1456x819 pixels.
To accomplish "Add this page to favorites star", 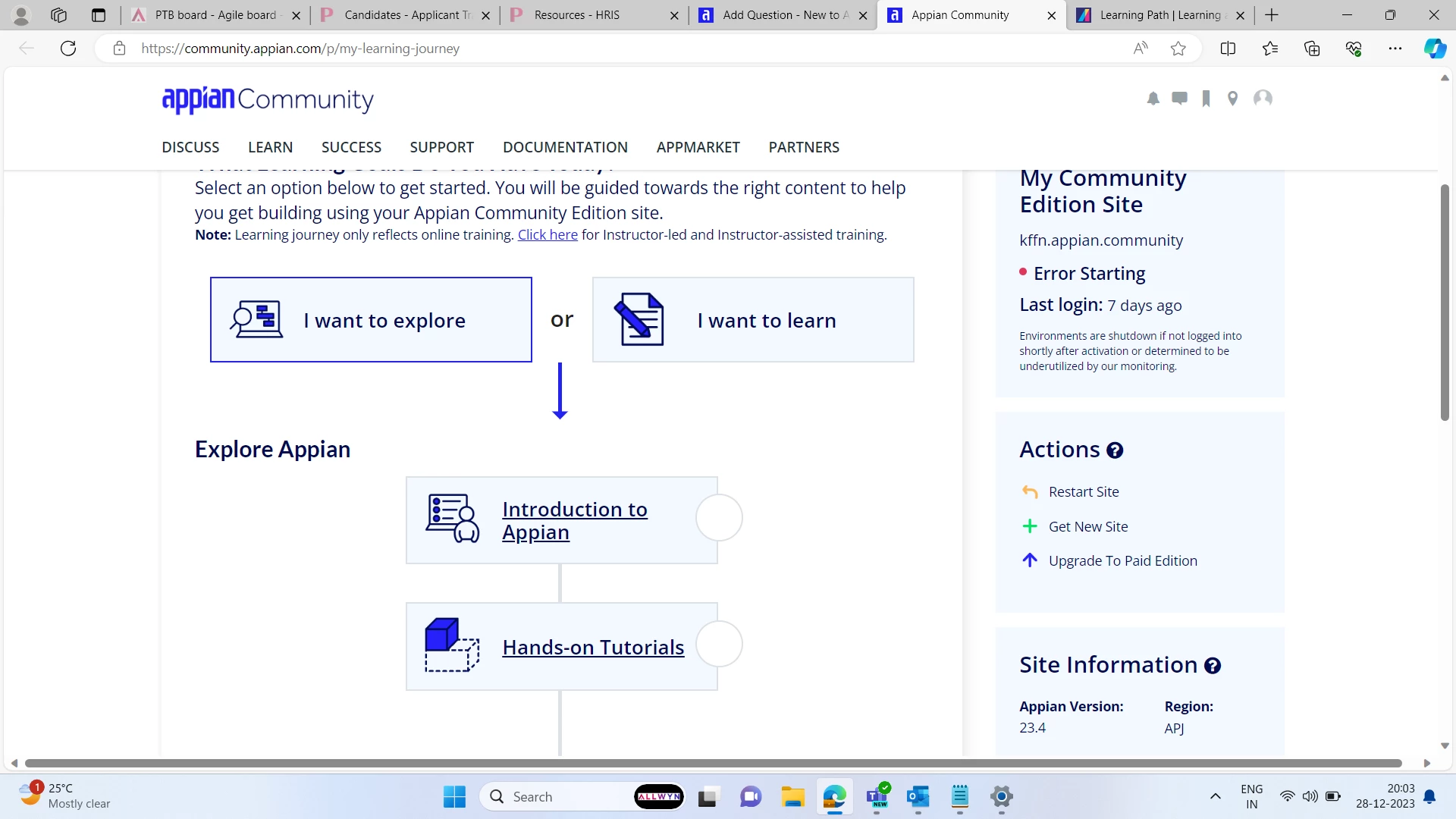I will tap(1178, 49).
